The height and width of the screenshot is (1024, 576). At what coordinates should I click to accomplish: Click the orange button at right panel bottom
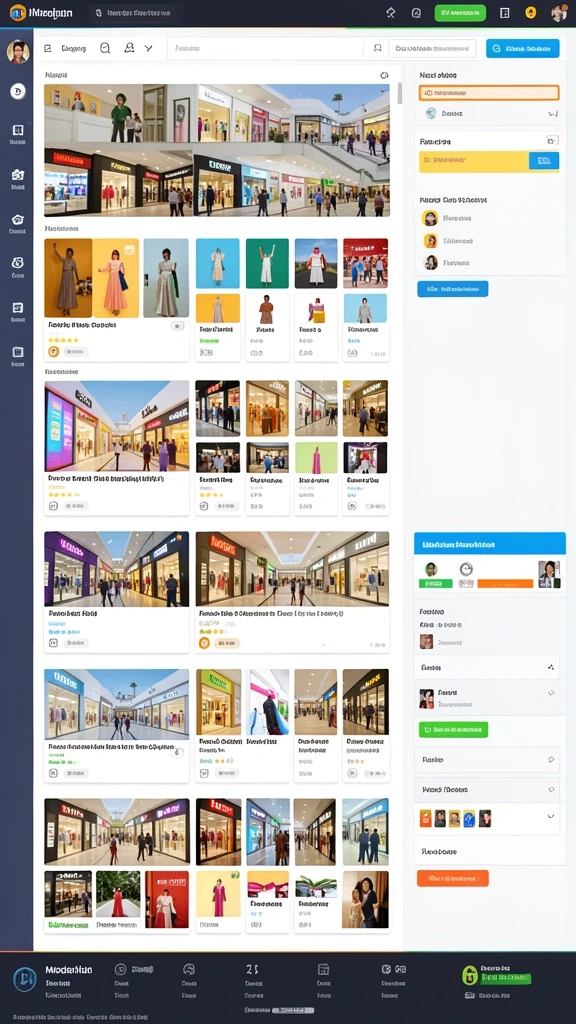tap(453, 878)
